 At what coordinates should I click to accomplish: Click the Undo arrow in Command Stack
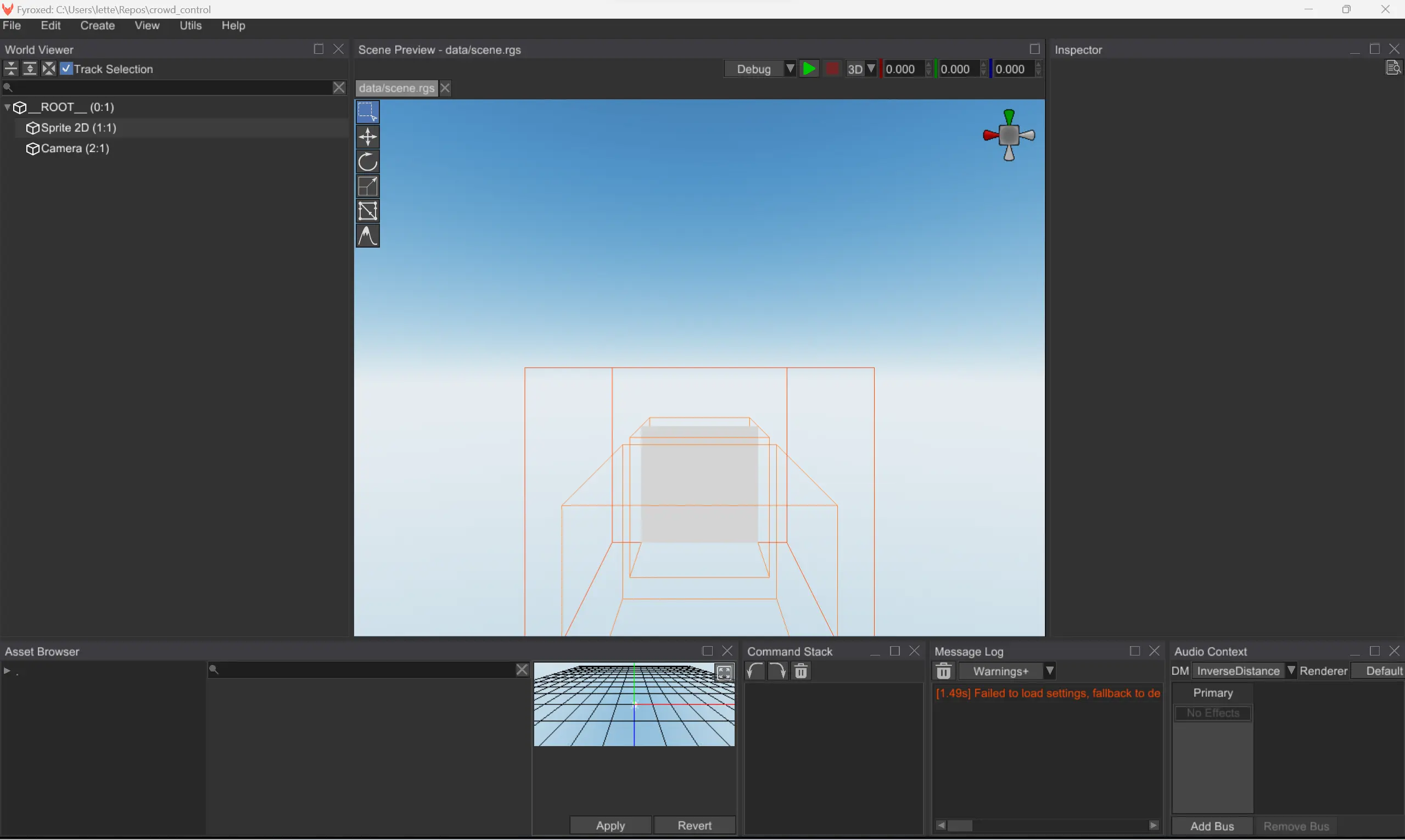[754, 671]
